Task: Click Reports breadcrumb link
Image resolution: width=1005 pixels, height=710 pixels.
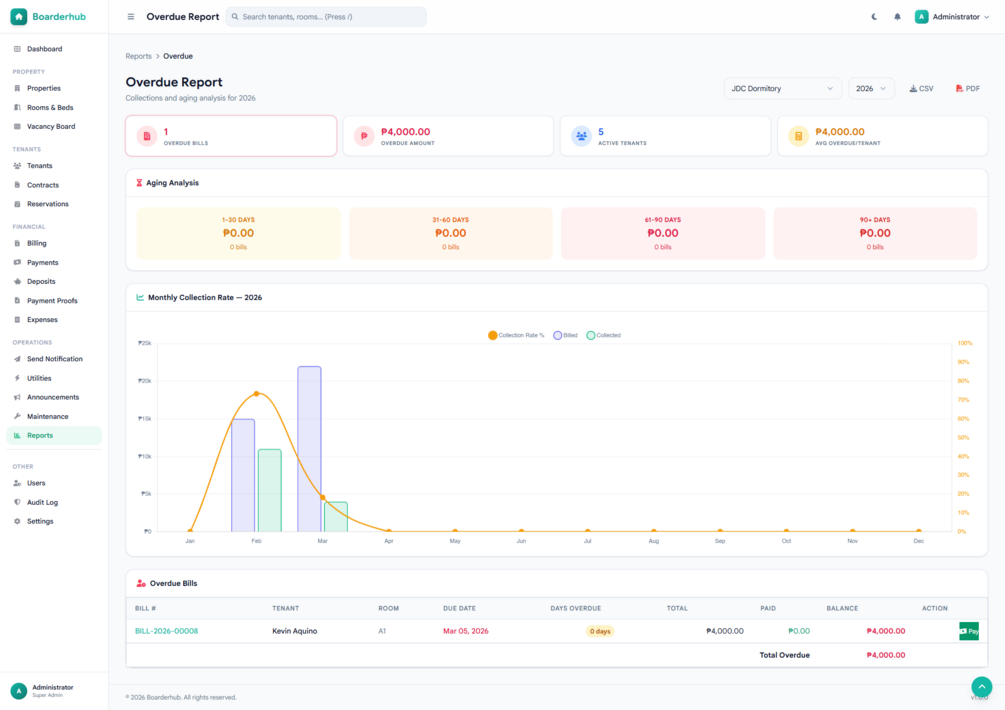Action: (138, 56)
